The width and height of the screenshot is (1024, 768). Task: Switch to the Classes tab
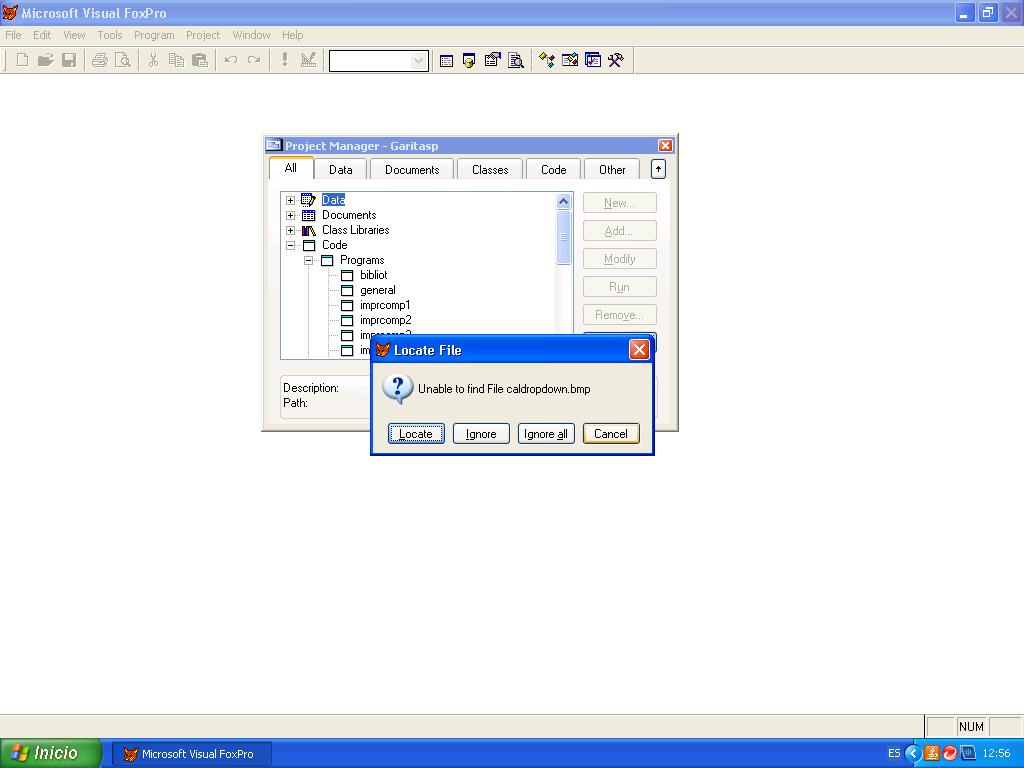click(490, 170)
